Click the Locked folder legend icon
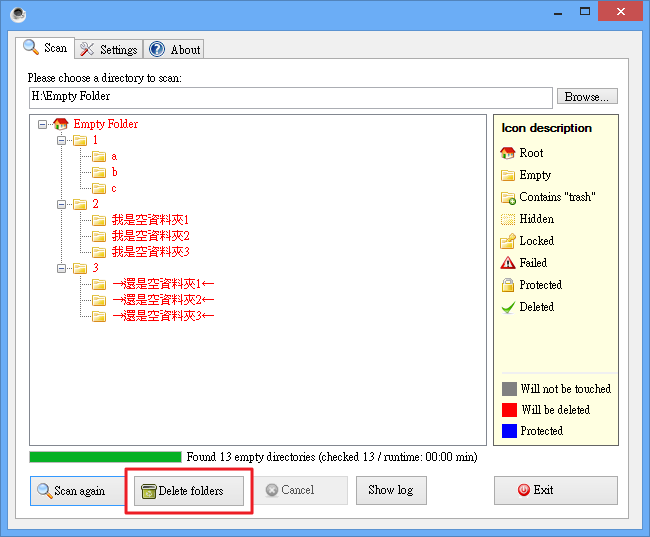The height and width of the screenshot is (537, 650). 508,241
